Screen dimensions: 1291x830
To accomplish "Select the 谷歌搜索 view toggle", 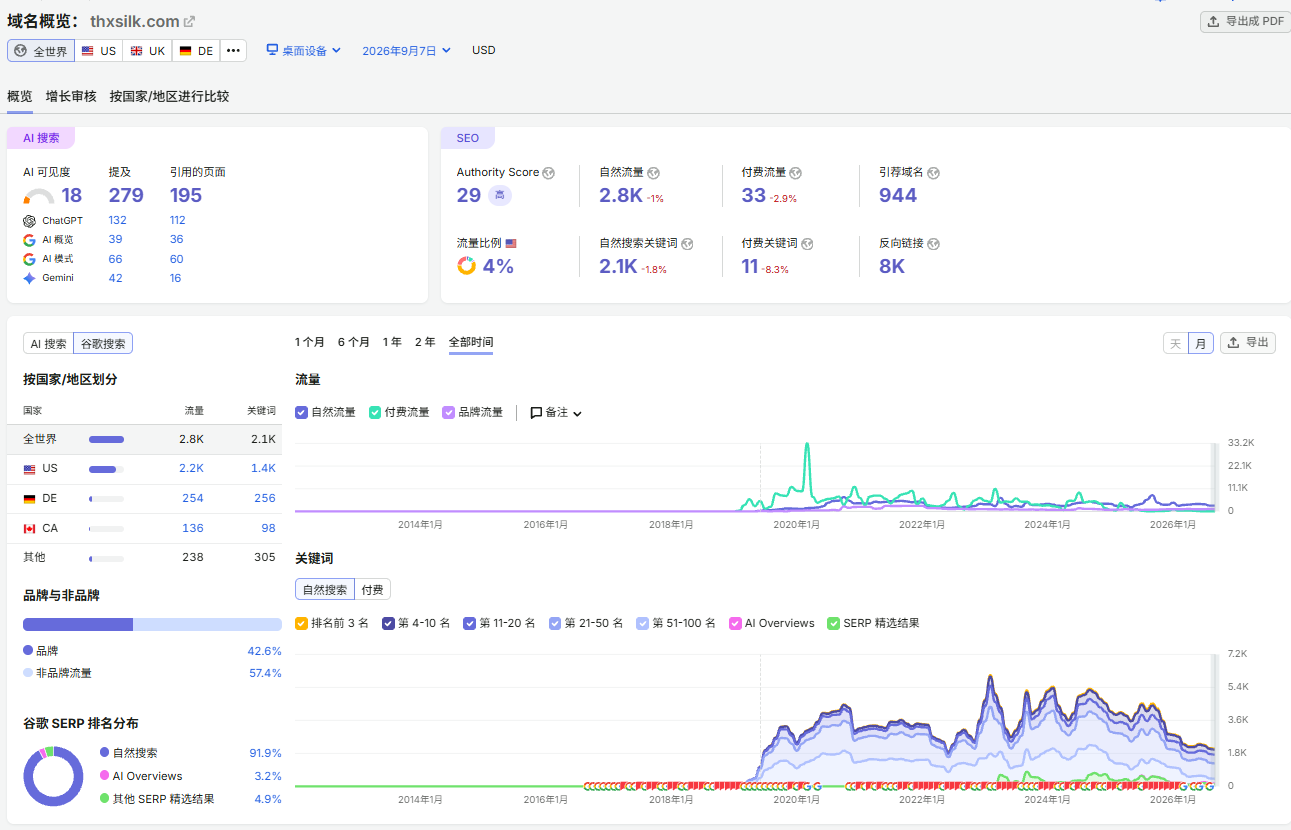I will 103,343.
